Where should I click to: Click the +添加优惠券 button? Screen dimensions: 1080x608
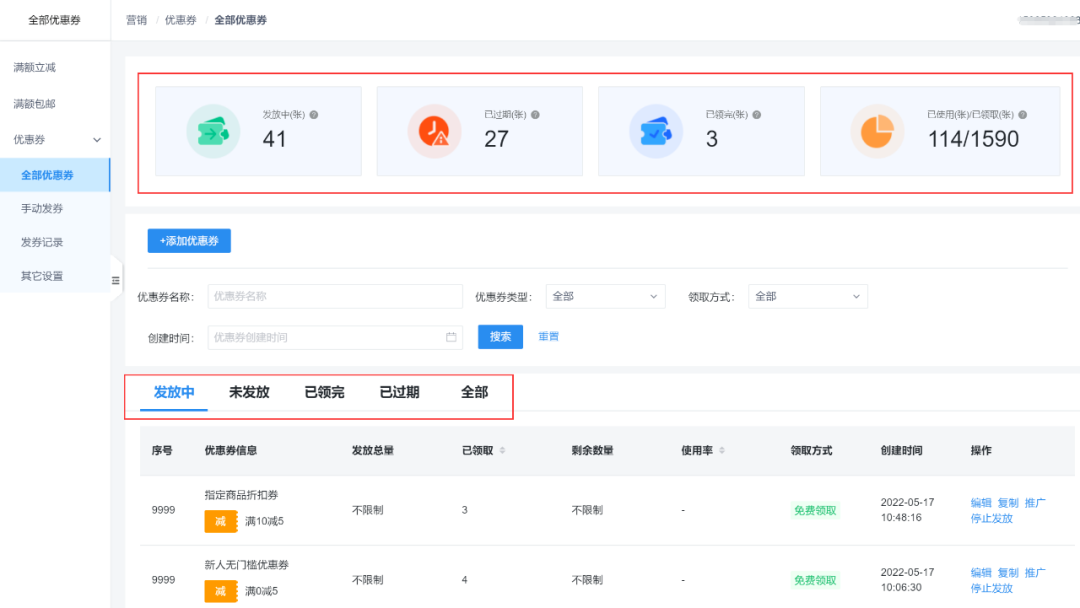189,241
